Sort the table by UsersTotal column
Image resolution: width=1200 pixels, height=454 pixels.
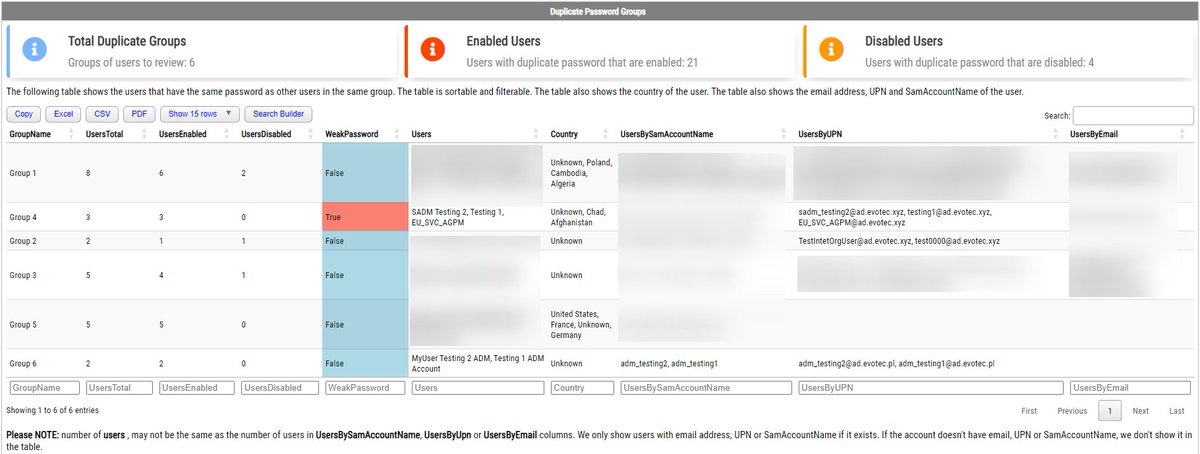[x=119, y=134]
